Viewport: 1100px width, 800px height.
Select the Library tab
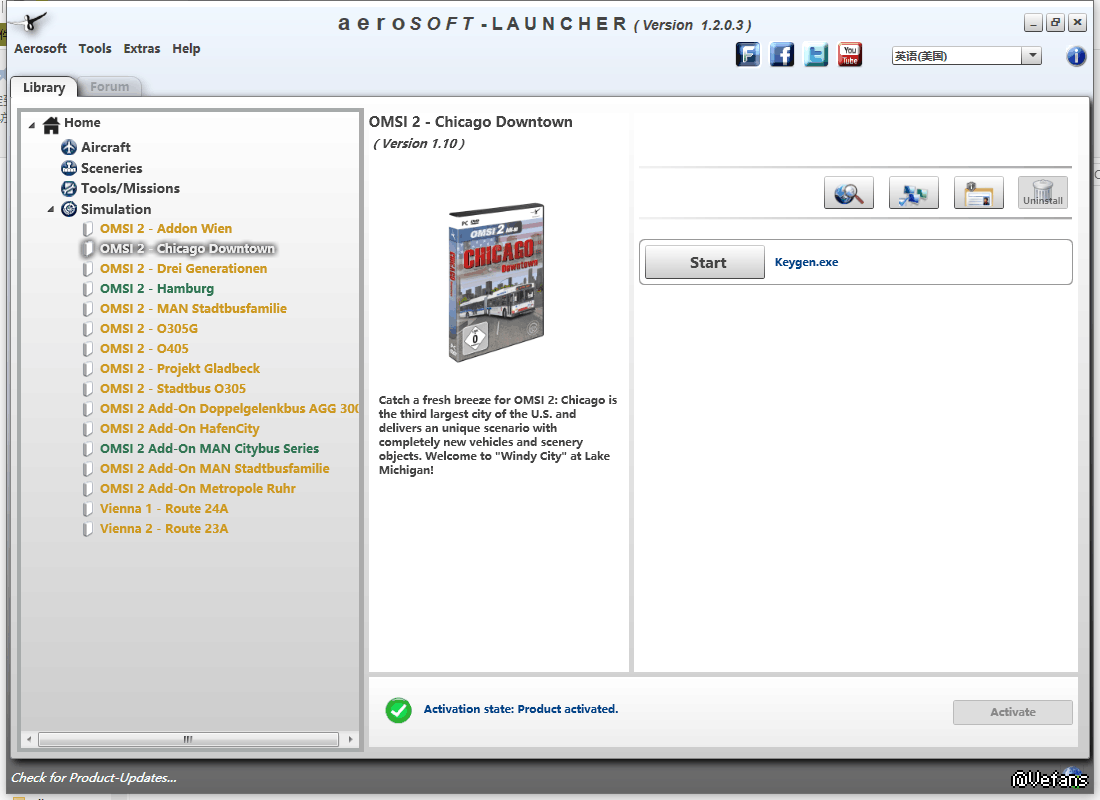(x=43, y=87)
